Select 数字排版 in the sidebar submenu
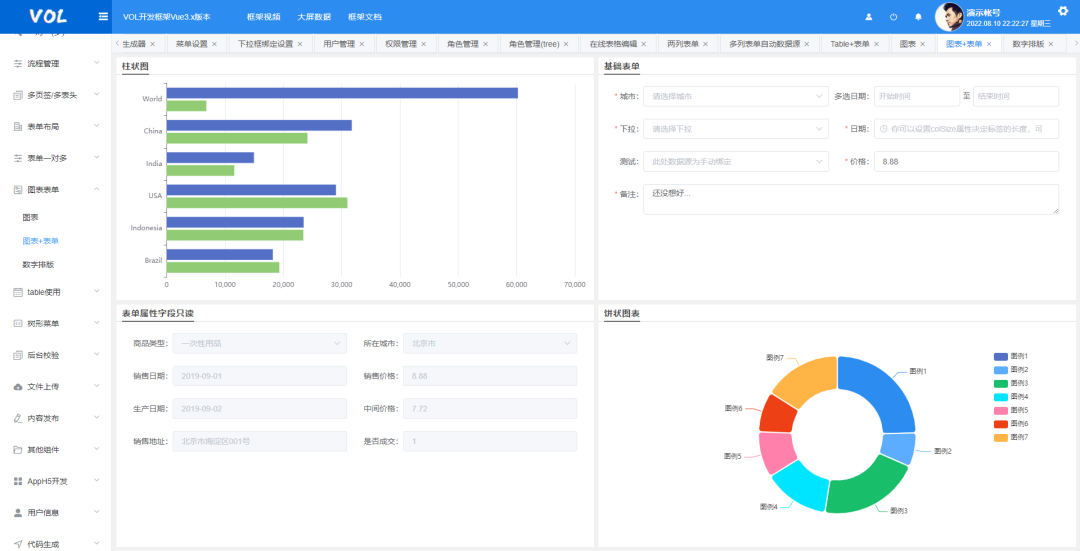Image resolution: width=1080 pixels, height=551 pixels. [x=39, y=264]
